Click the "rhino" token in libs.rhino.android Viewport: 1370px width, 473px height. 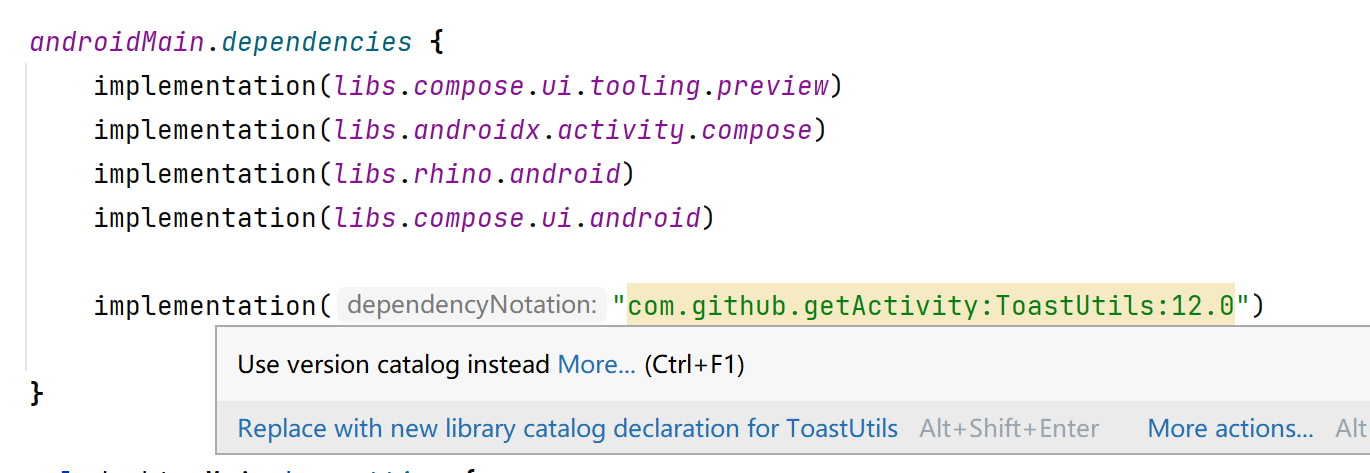tap(453, 174)
